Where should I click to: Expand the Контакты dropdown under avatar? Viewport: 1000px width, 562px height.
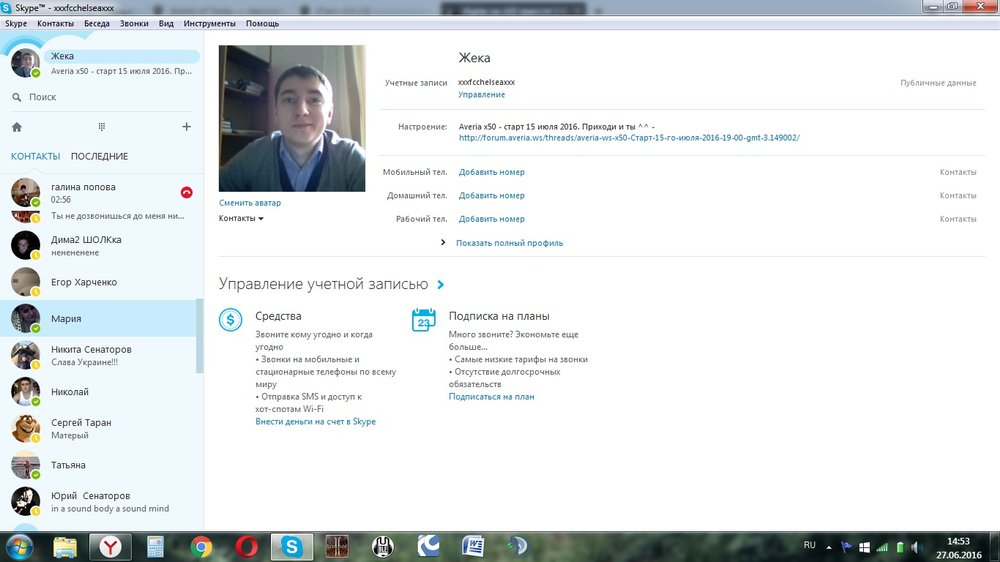(x=241, y=218)
